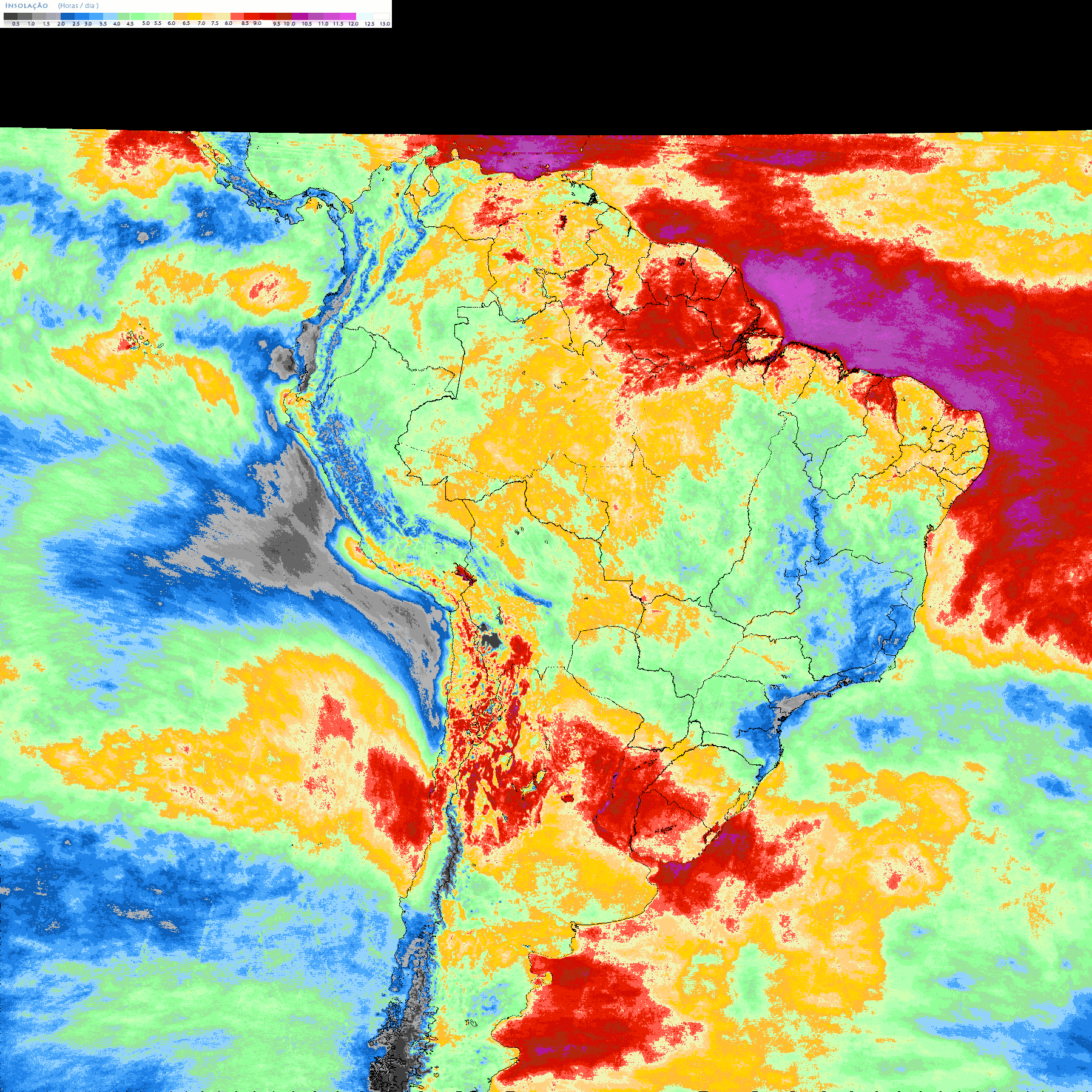Click the 4.5 legend value
The width and height of the screenshot is (1092, 1092).
(x=130, y=24)
